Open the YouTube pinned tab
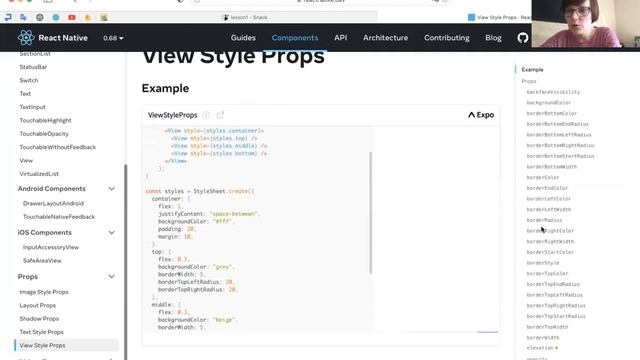This screenshot has height=360, width=640. click(72, 17)
